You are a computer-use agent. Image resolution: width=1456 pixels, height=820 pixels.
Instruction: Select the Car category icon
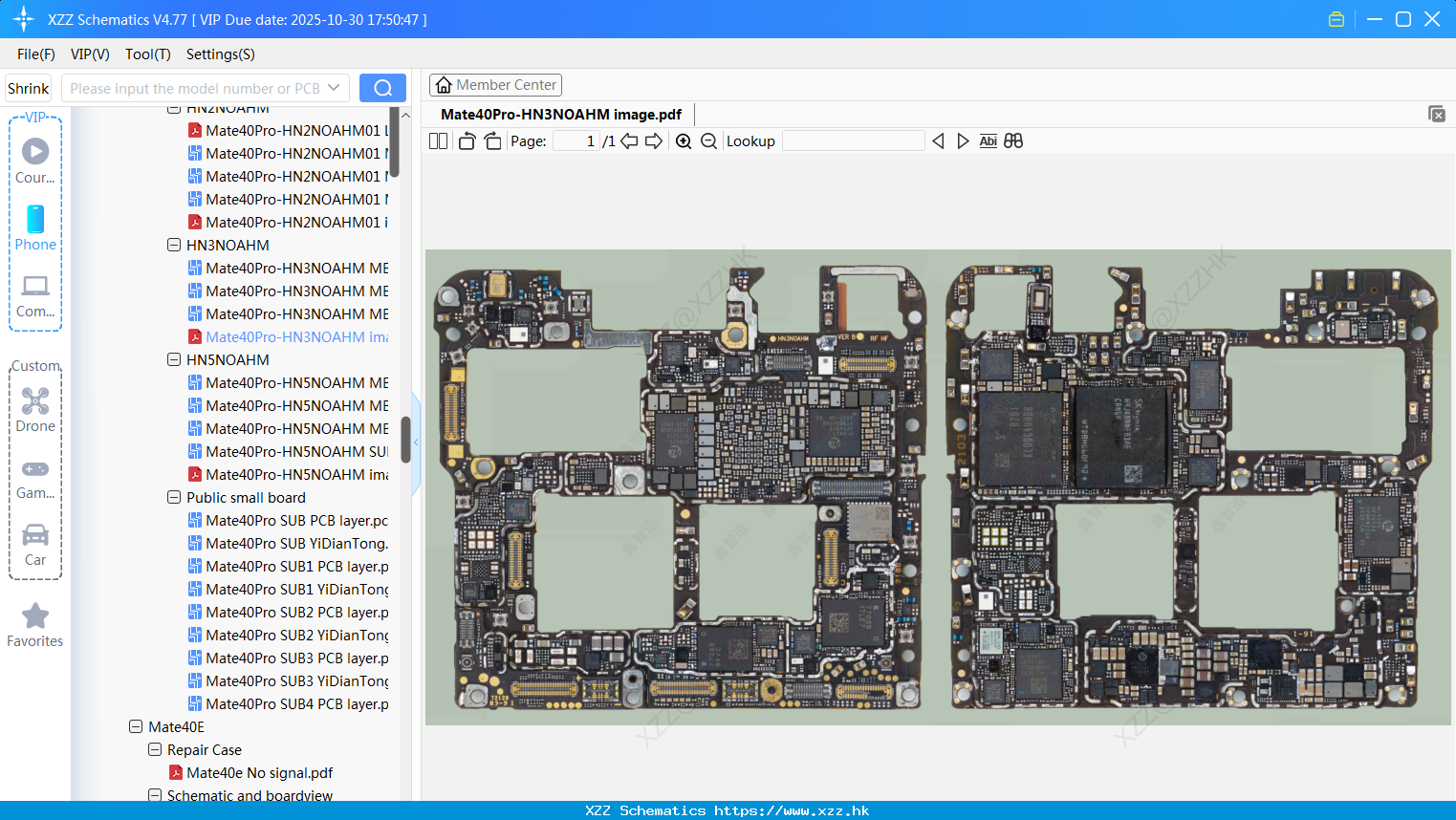click(x=35, y=545)
